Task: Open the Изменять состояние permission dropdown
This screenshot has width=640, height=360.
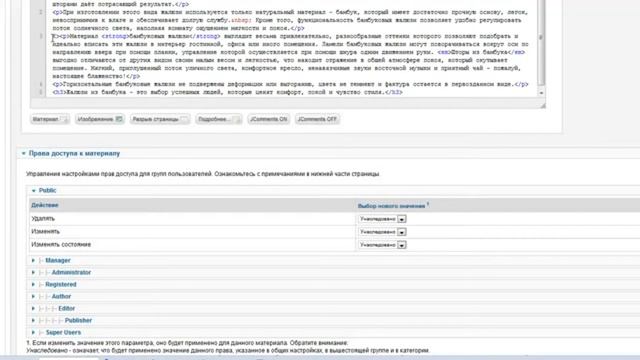Action: (382, 245)
